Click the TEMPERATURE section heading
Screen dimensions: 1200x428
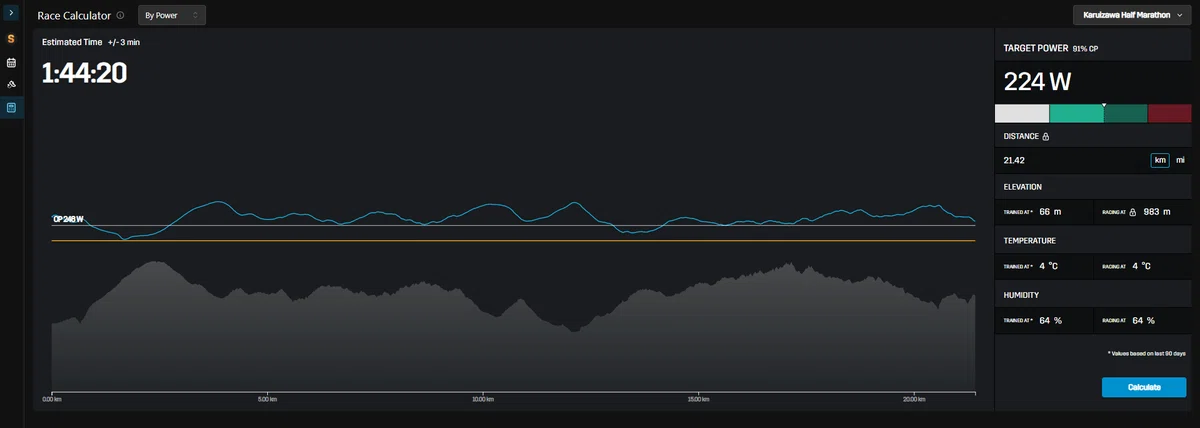pos(1030,241)
